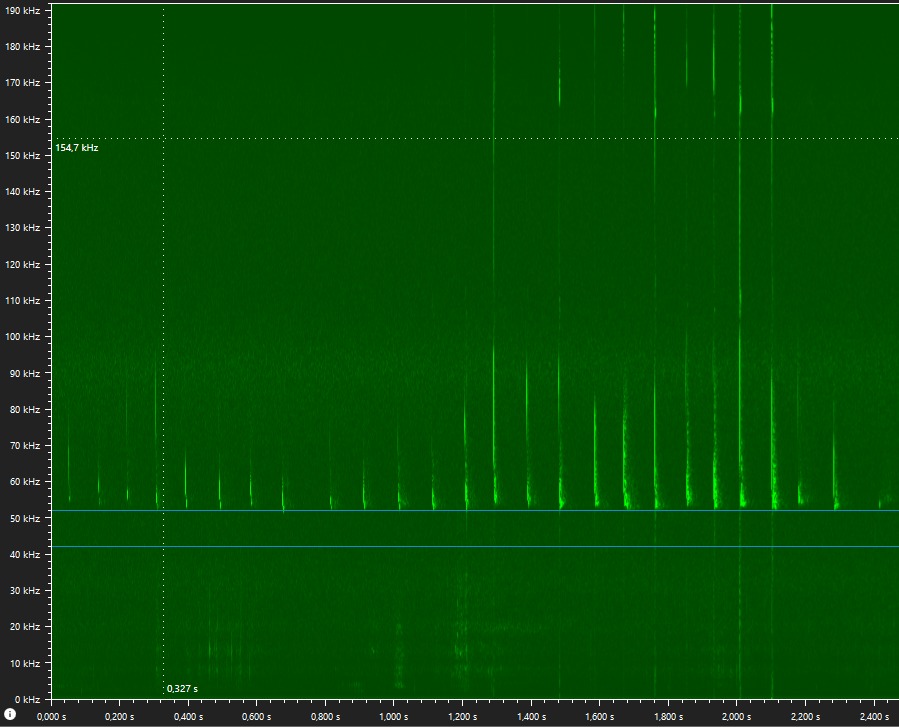Image resolution: width=899 pixels, height=727 pixels.
Task: Click the 0,600 s label on time axis
Action: pyautogui.click(x=257, y=717)
